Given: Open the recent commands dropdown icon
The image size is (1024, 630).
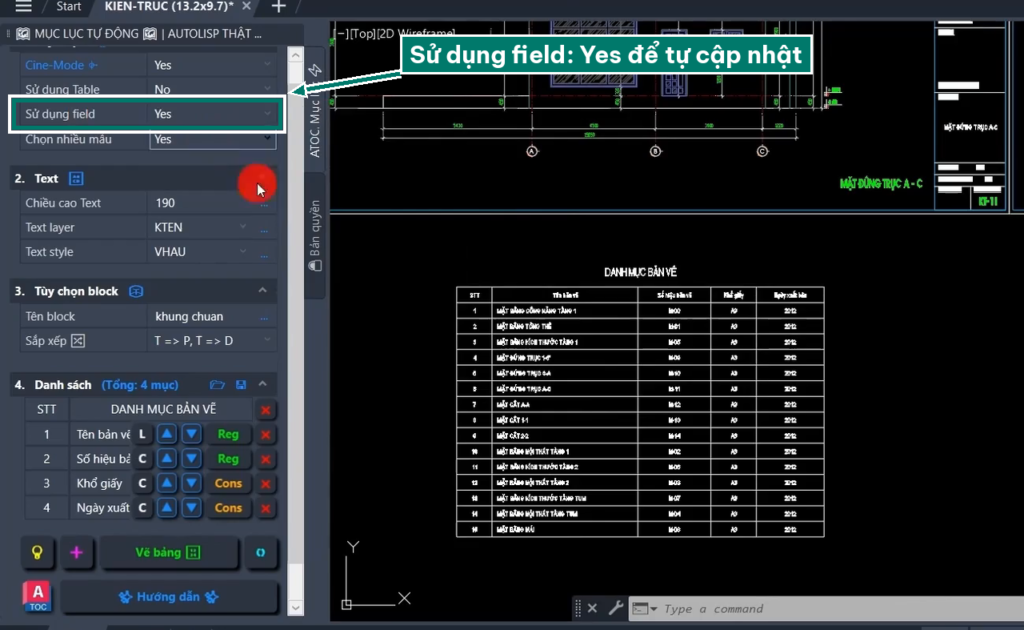Looking at the screenshot, I should click(645, 608).
